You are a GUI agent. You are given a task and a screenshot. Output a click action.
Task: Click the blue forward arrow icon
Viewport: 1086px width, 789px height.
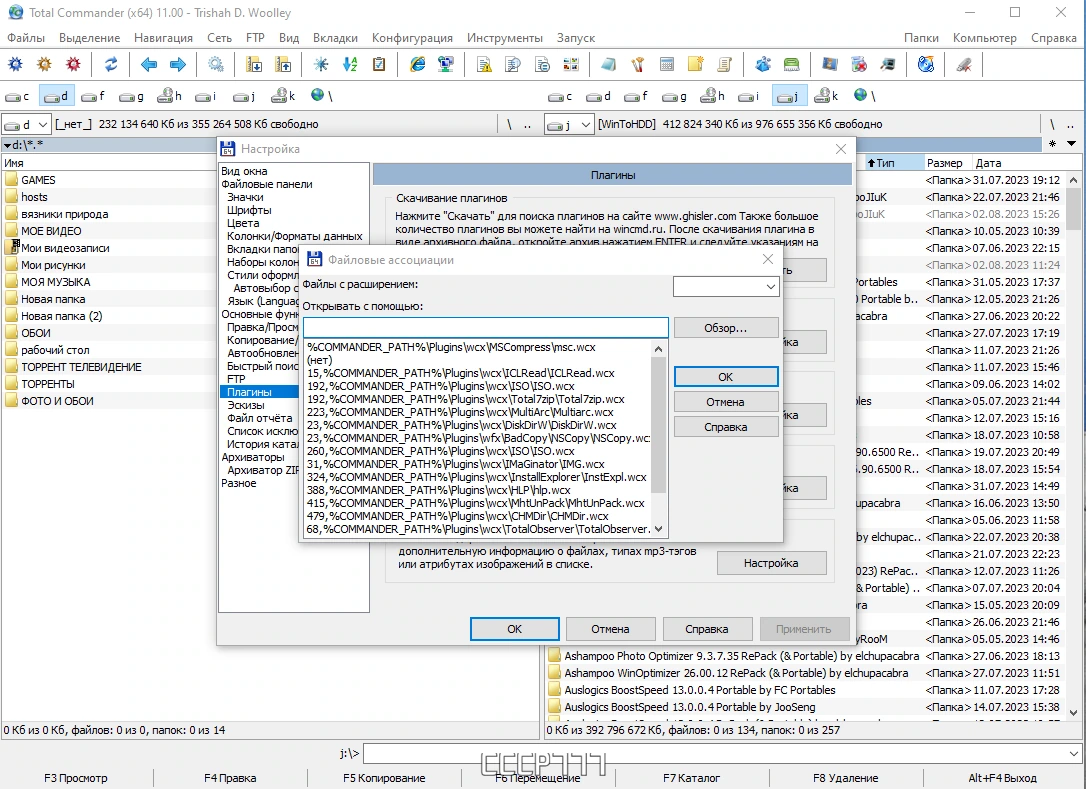click(178, 64)
